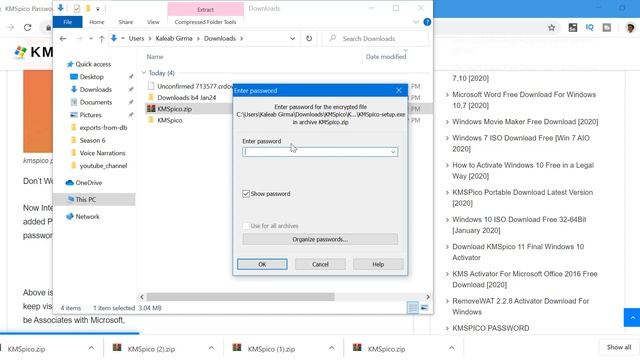This screenshot has height=360, width=640.
Task: Switch to the Home ribbon tab
Action: click(x=97, y=22)
